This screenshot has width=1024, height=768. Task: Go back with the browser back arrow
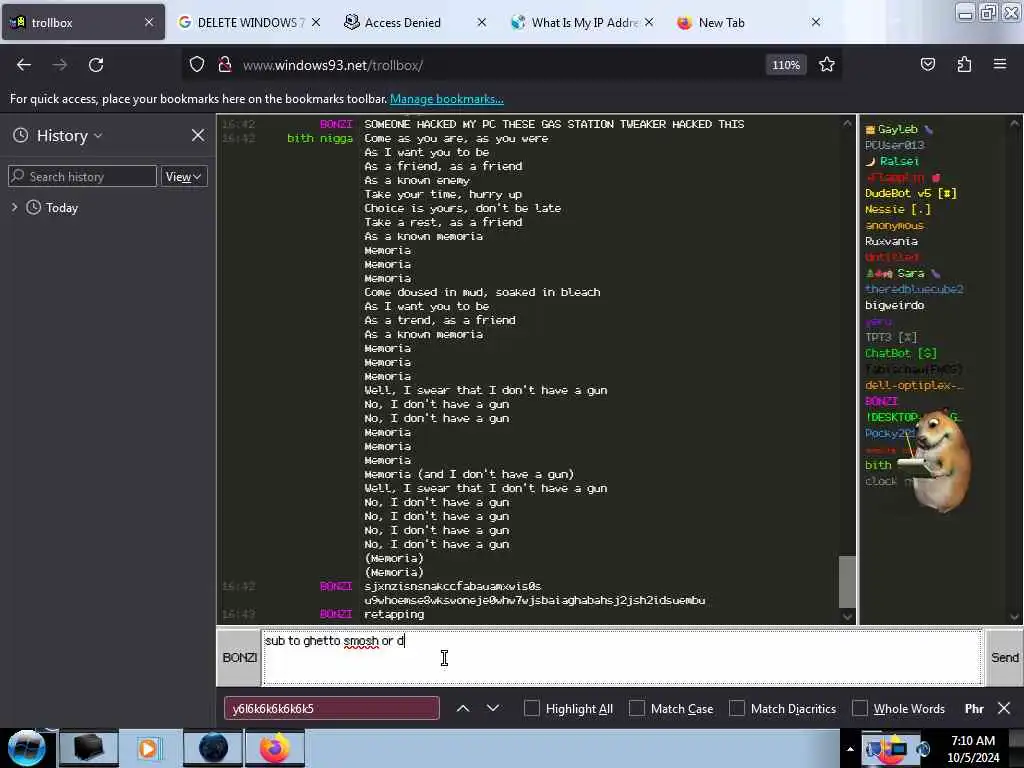click(x=24, y=65)
